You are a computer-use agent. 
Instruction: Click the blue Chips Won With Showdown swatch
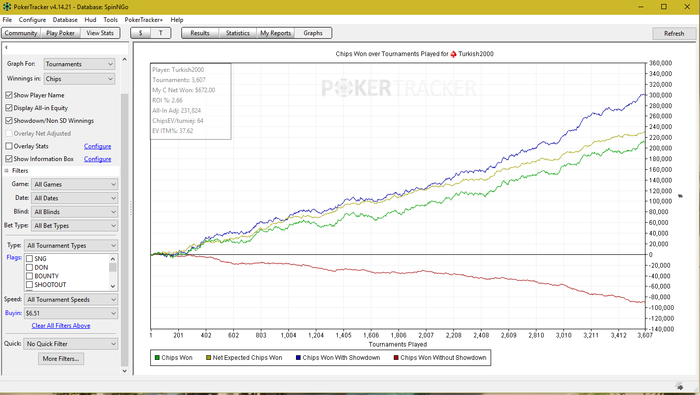298,358
